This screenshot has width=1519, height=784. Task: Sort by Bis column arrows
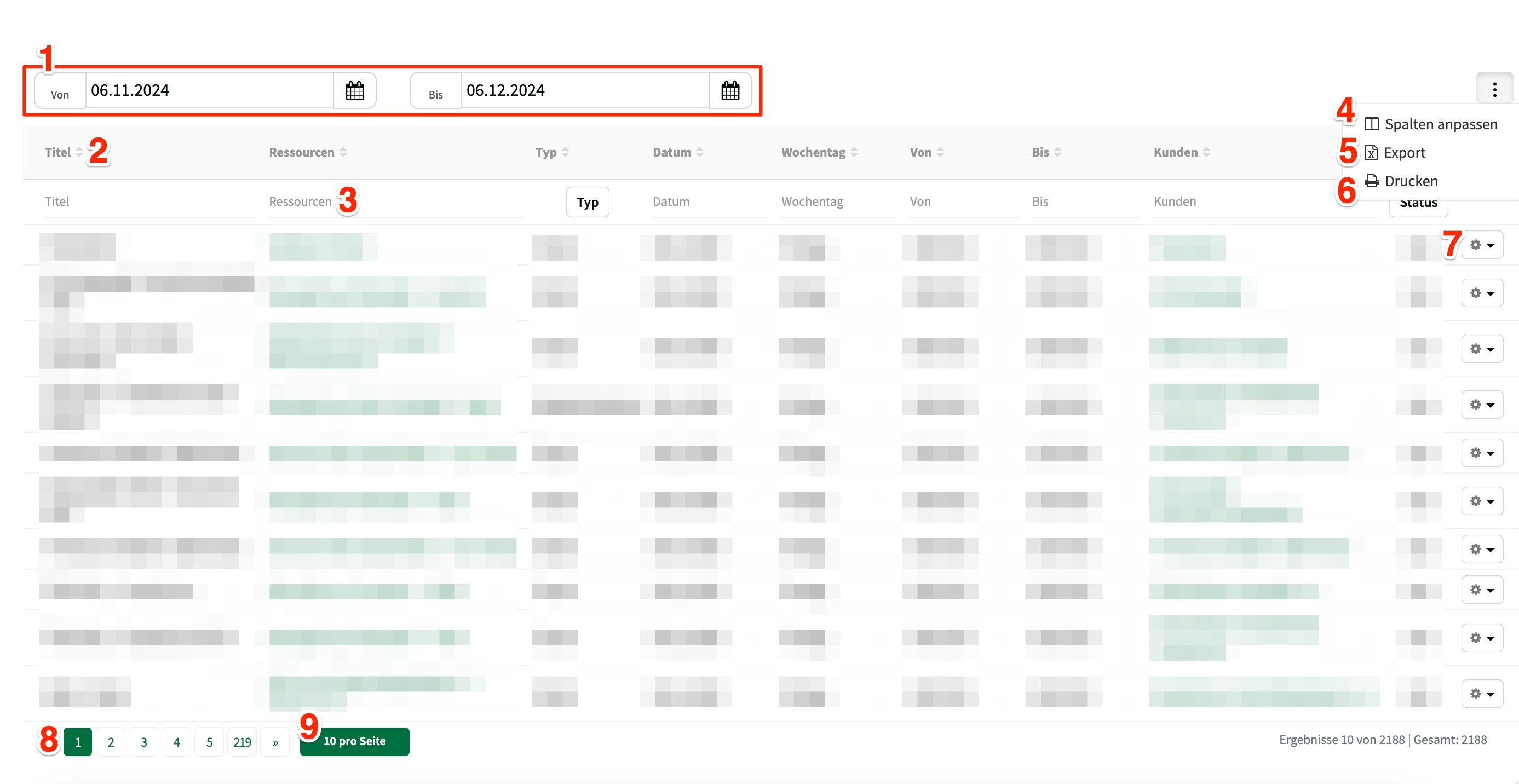click(x=1057, y=153)
